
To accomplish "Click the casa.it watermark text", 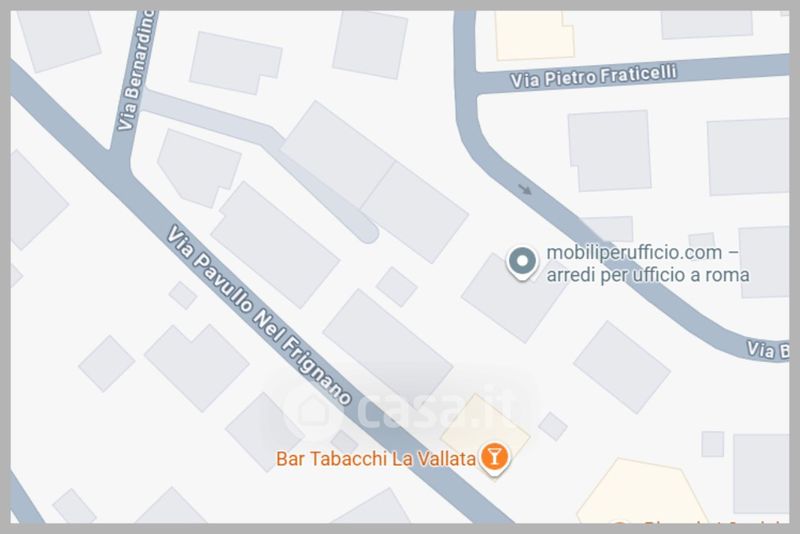I will [x=440, y=410].
